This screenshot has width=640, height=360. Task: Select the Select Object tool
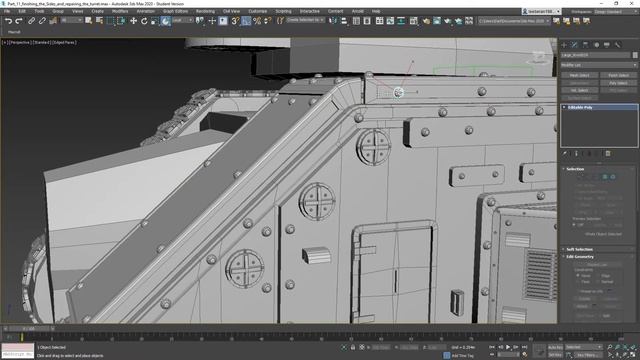click(89, 21)
